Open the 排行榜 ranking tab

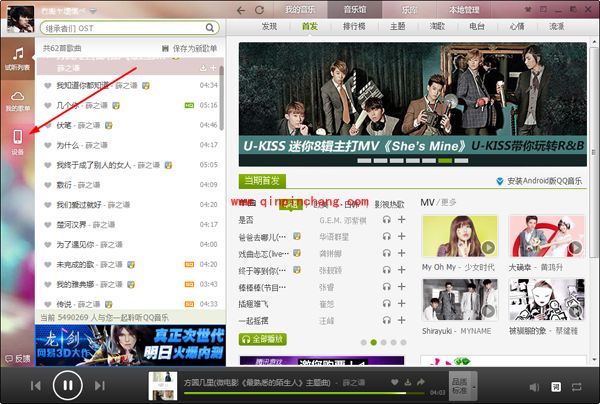(x=354, y=27)
